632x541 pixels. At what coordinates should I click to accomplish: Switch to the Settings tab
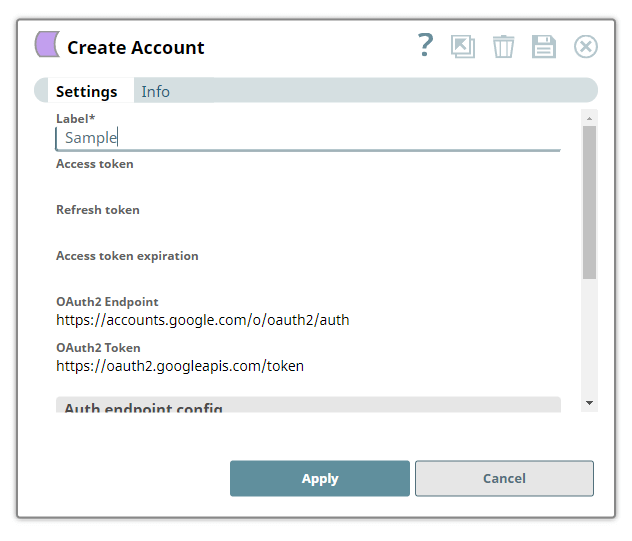coord(86,91)
